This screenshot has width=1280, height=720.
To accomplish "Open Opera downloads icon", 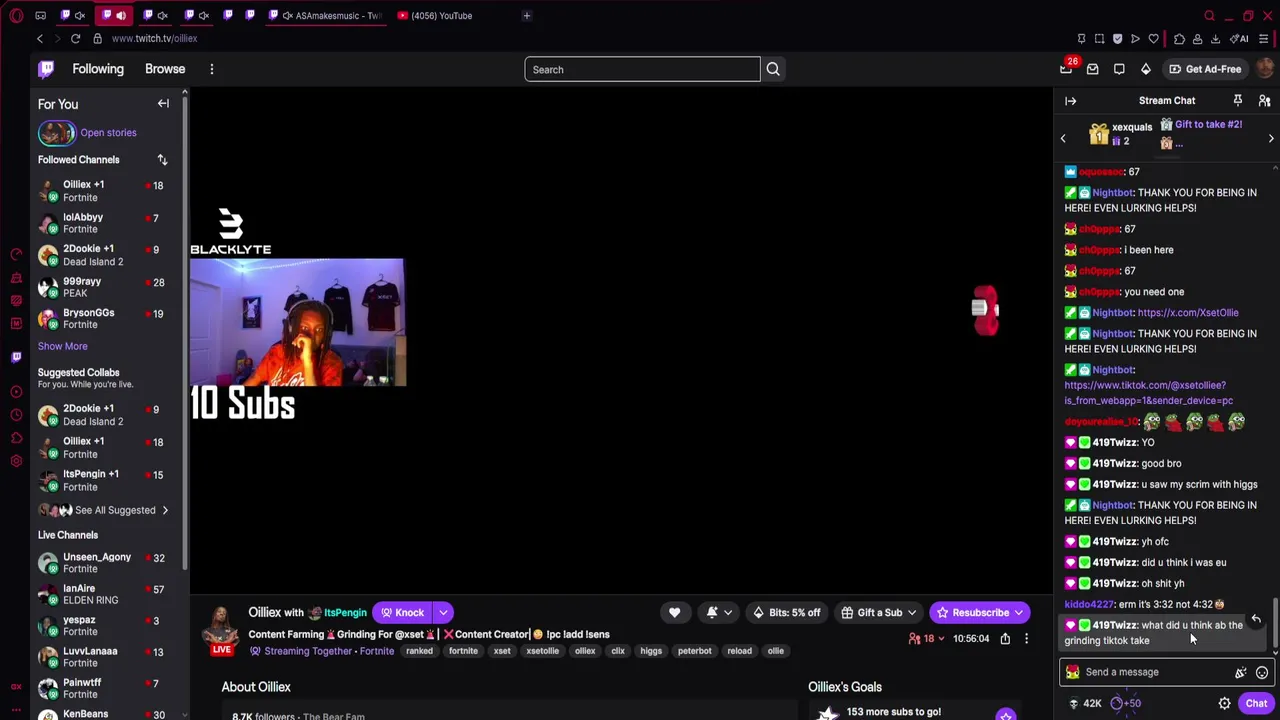I will pos(1216,39).
